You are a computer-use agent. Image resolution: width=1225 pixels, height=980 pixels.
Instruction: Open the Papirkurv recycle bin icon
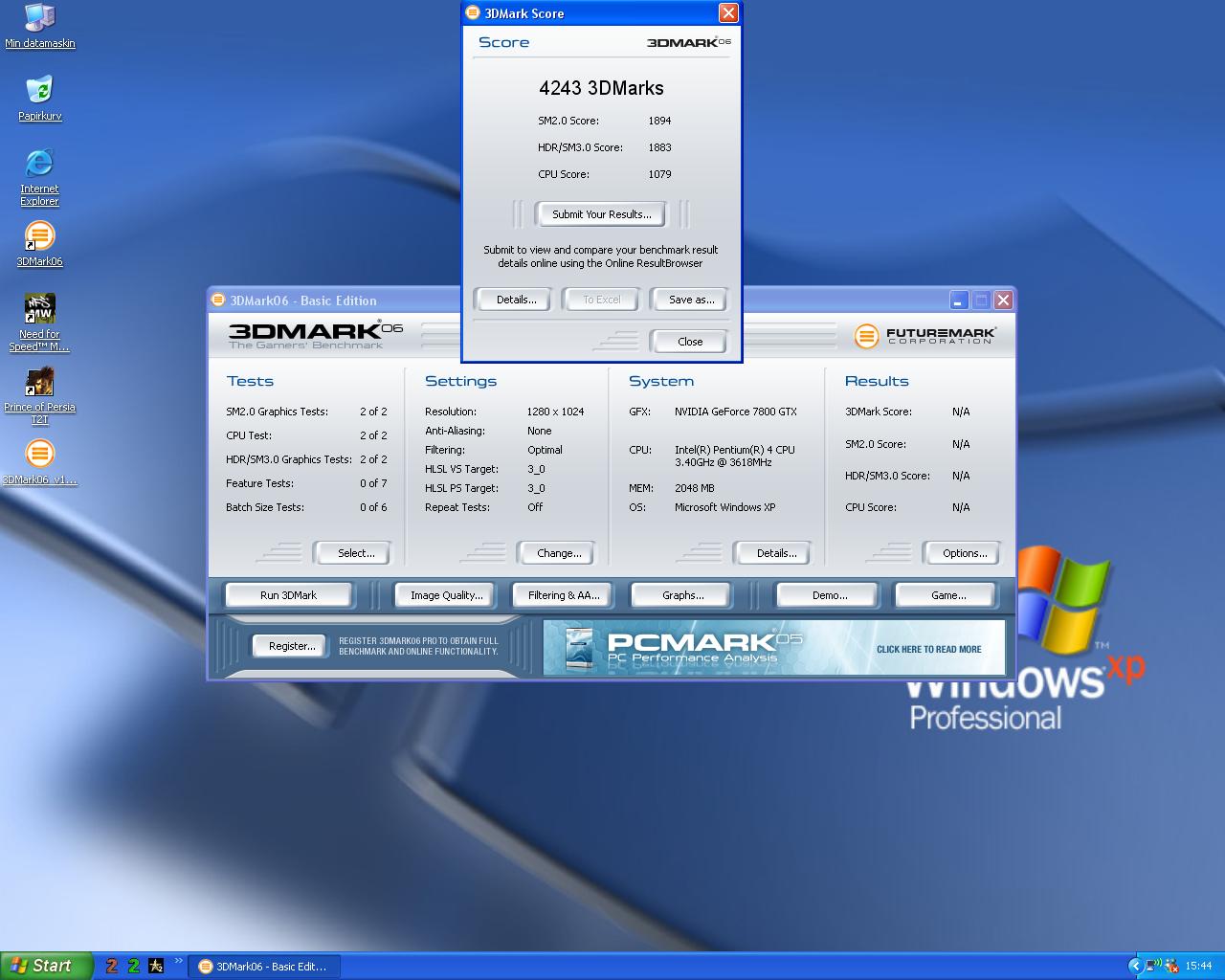click(x=39, y=99)
